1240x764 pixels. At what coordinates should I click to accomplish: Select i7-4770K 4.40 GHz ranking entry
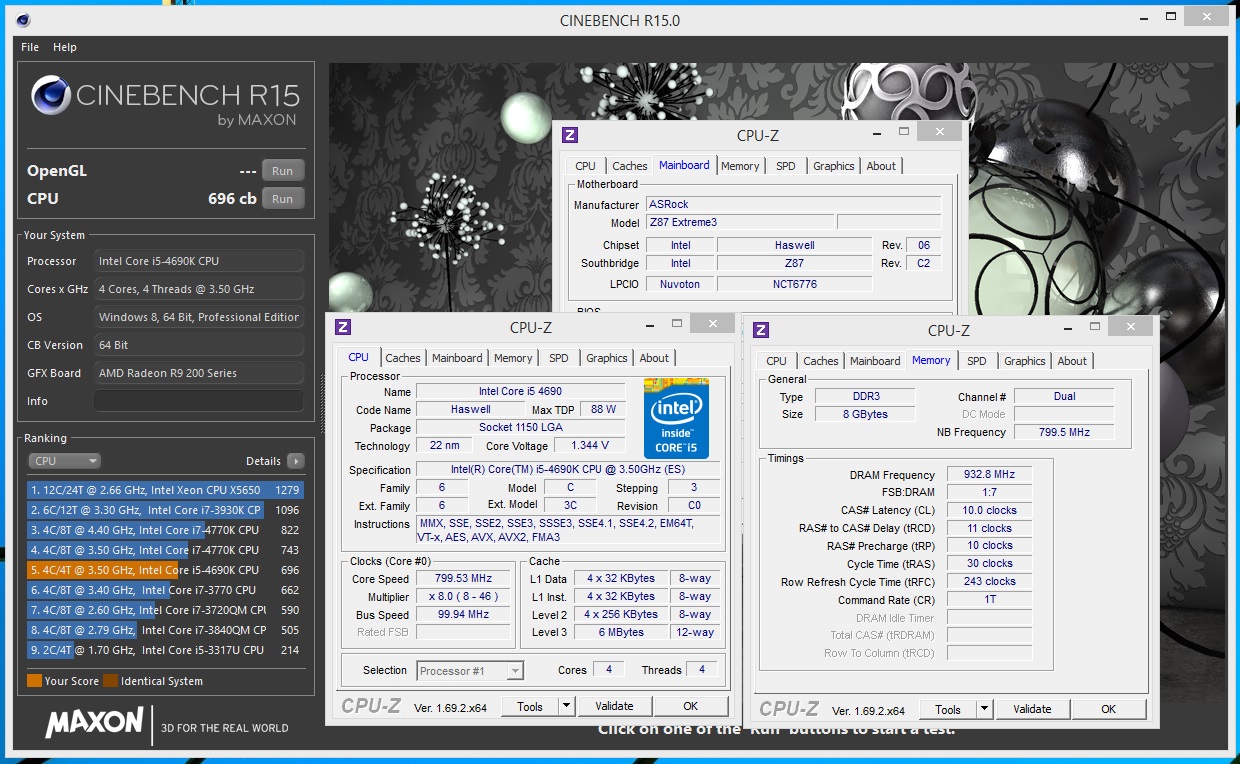pos(165,530)
